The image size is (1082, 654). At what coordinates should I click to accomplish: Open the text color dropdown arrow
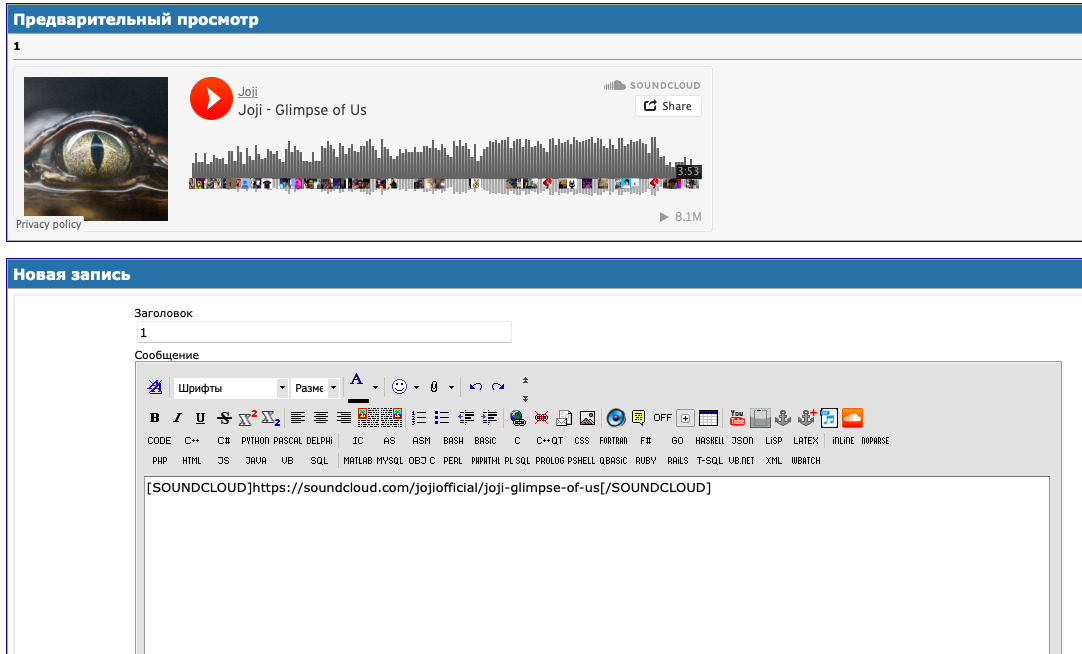(375, 387)
